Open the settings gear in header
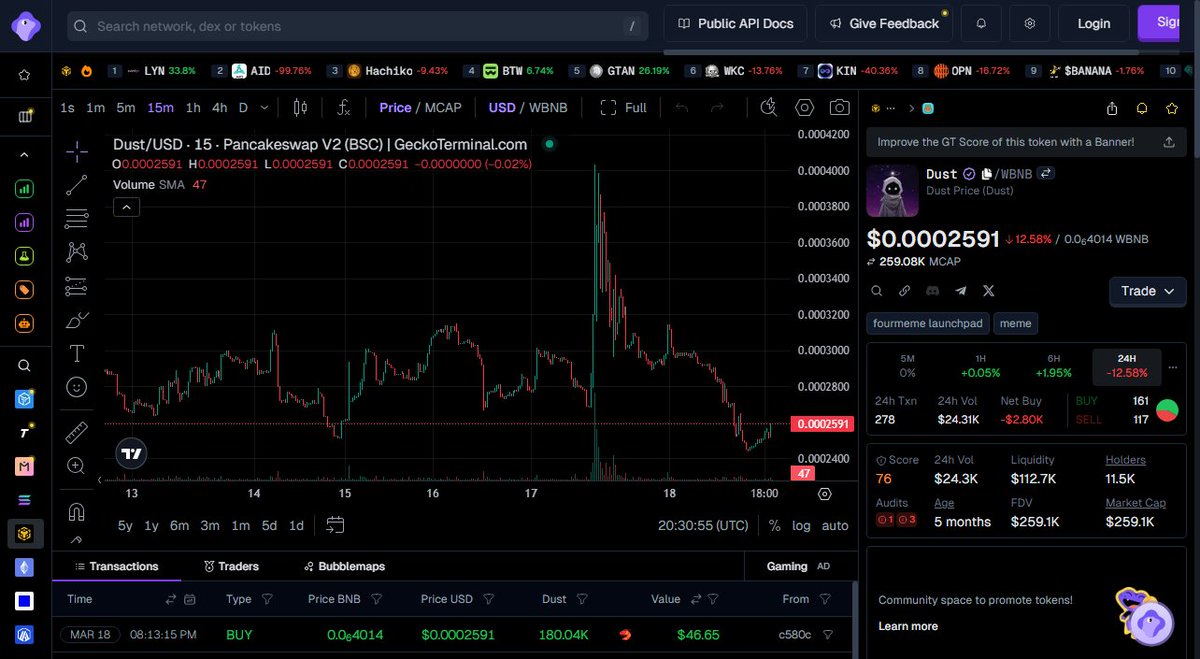This screenshot has height=659, width=1200. tap(1030, 23)
